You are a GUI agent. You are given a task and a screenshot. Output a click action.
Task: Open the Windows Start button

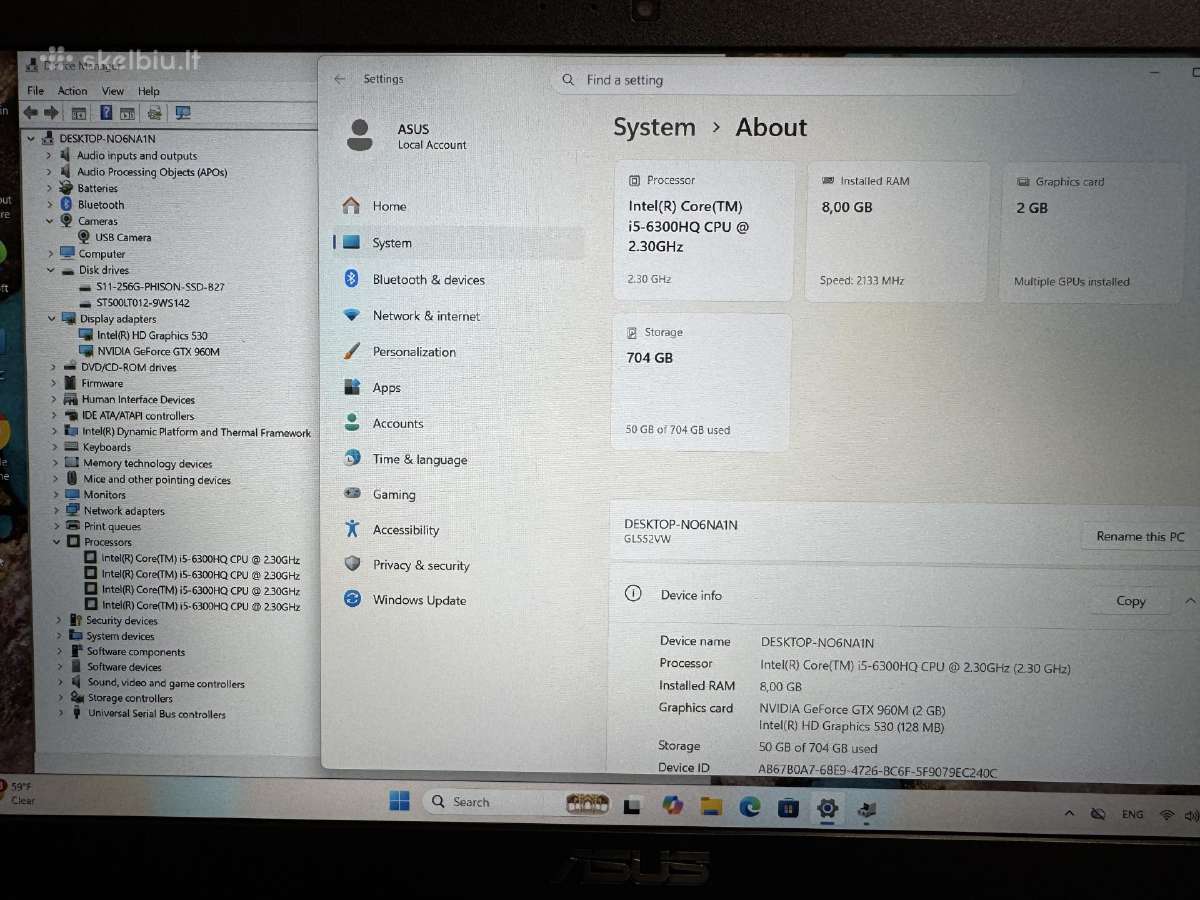coord(399,801)
